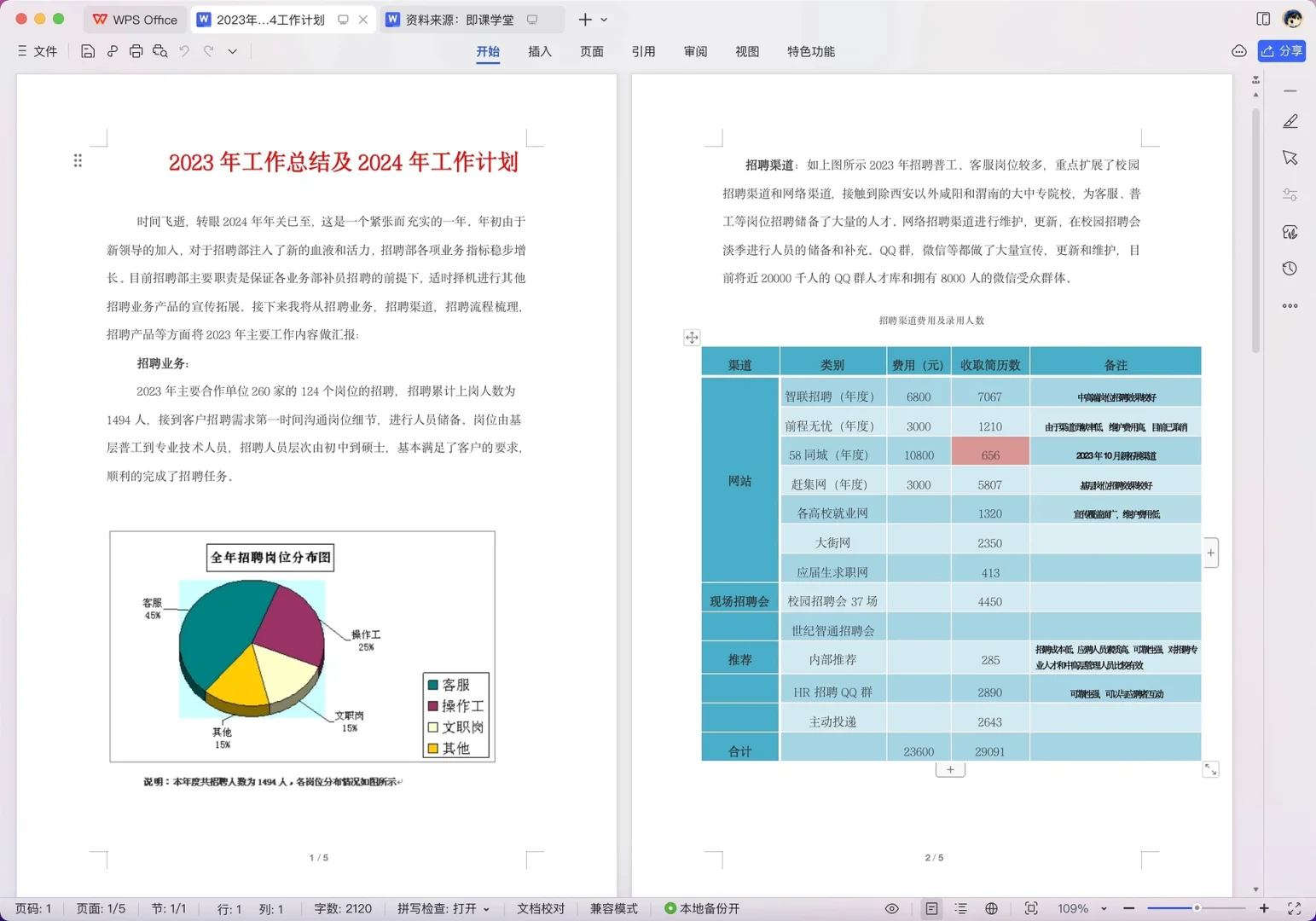
Task: Click the screen icon on the 资料来源 tab
Action: click(x=532, y=20)
